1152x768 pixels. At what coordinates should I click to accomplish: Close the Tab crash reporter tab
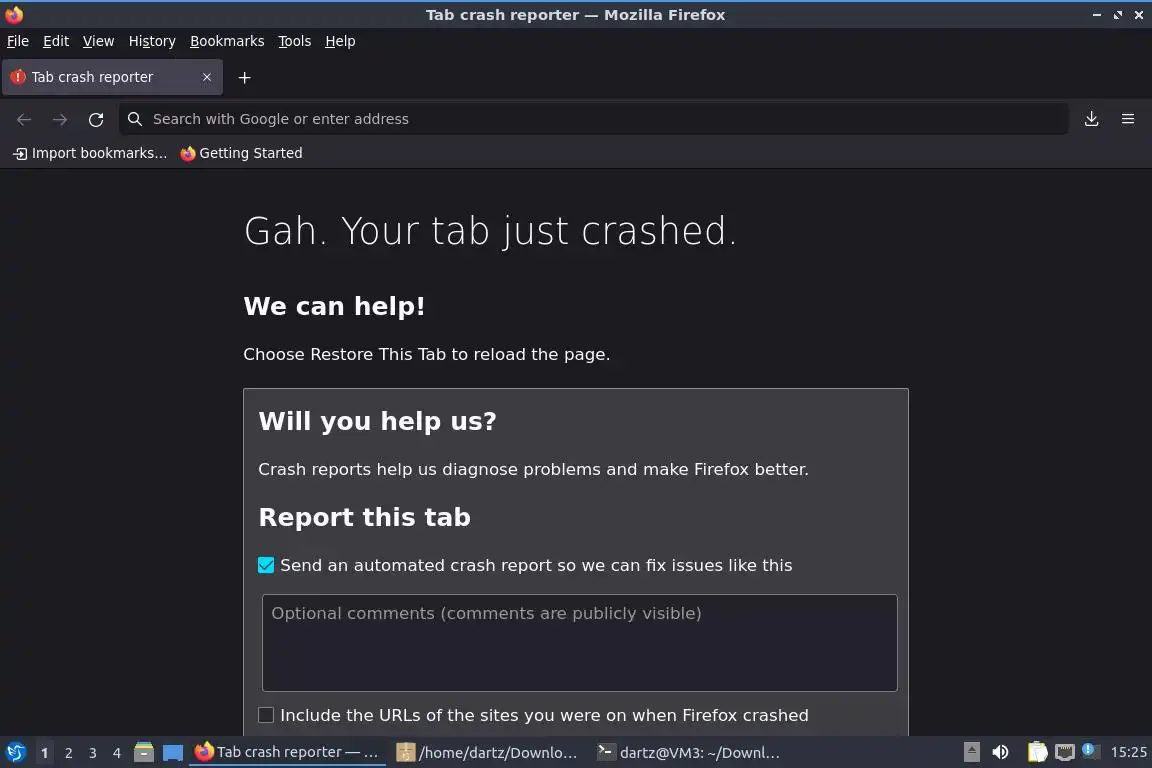[207, 76]
